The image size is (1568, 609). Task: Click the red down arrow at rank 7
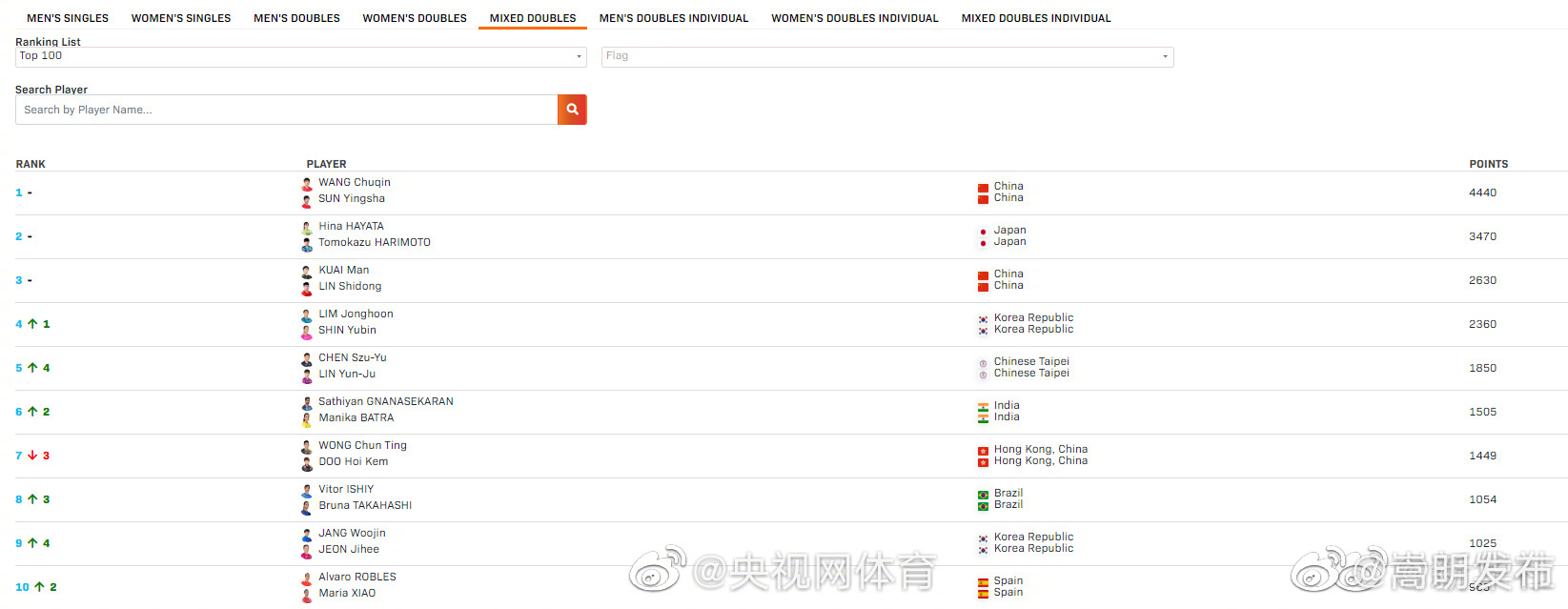[x=32, y=456]
